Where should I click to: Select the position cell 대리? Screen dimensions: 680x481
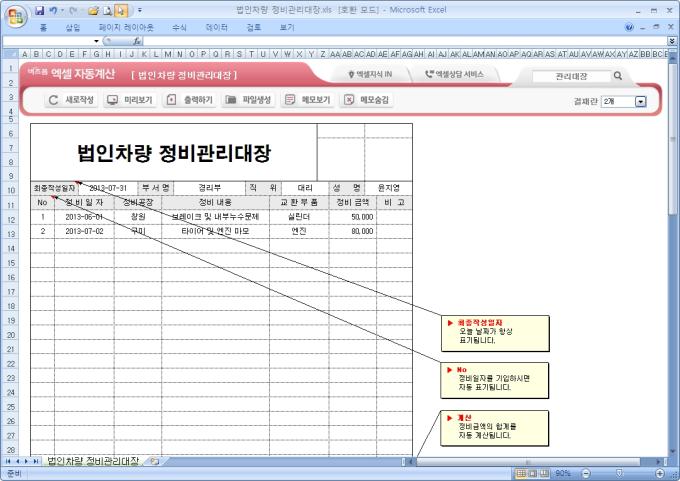click(x=305, y=188)
